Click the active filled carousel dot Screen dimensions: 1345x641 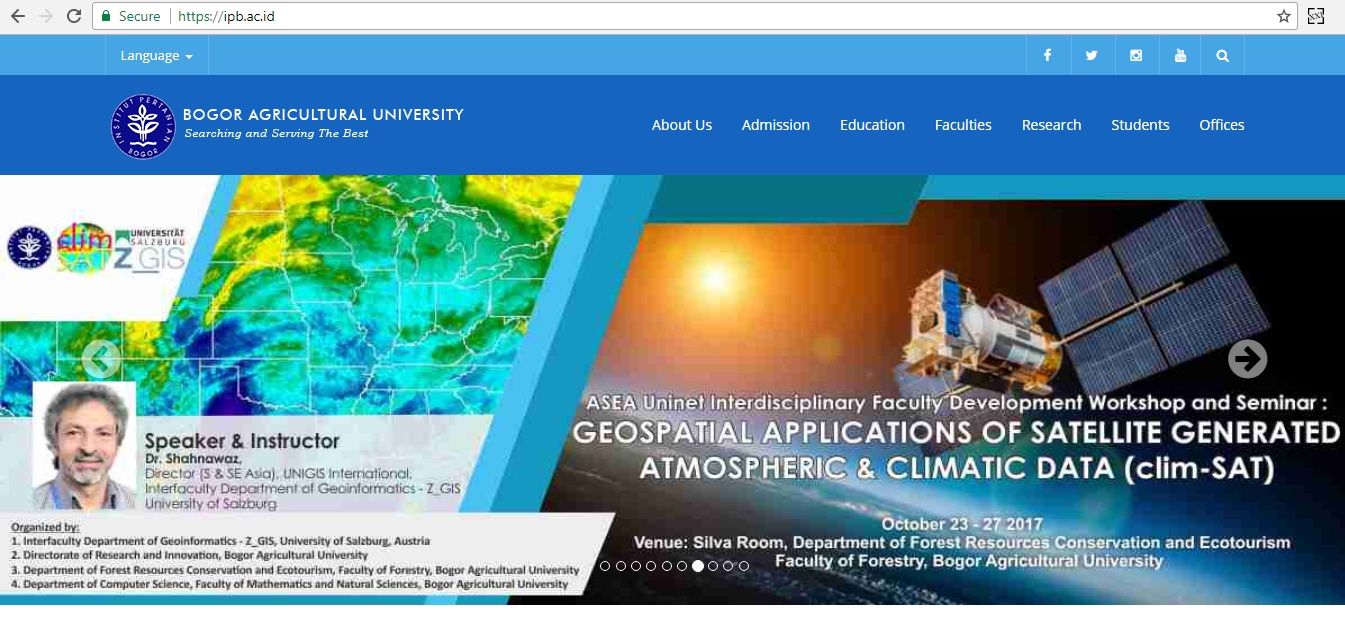click(698, 566)
